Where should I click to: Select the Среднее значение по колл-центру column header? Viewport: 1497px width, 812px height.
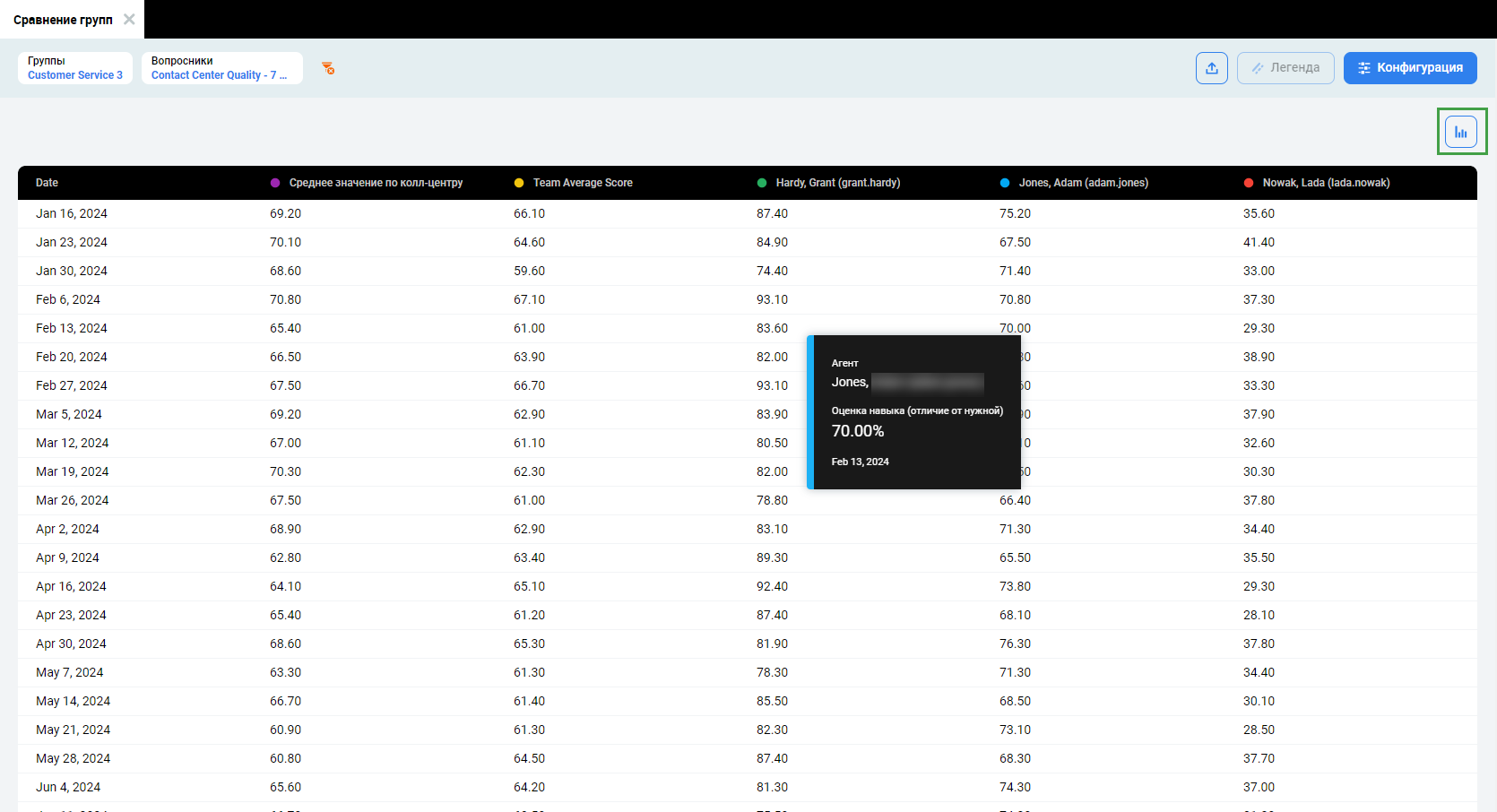(x=376, y=183)
